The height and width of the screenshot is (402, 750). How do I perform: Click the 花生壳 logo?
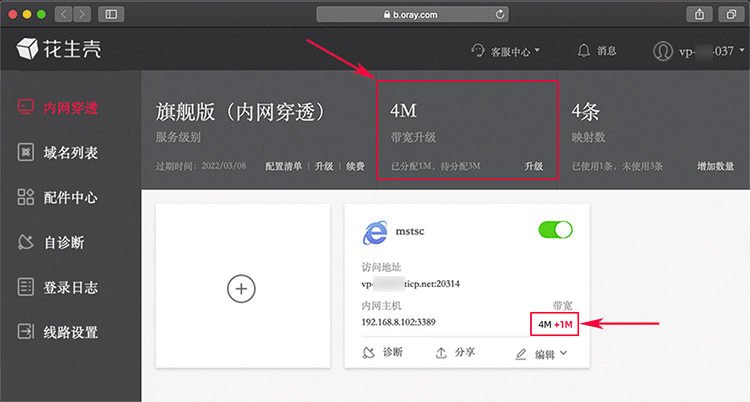pyautogui.click(x=59, y=49)
